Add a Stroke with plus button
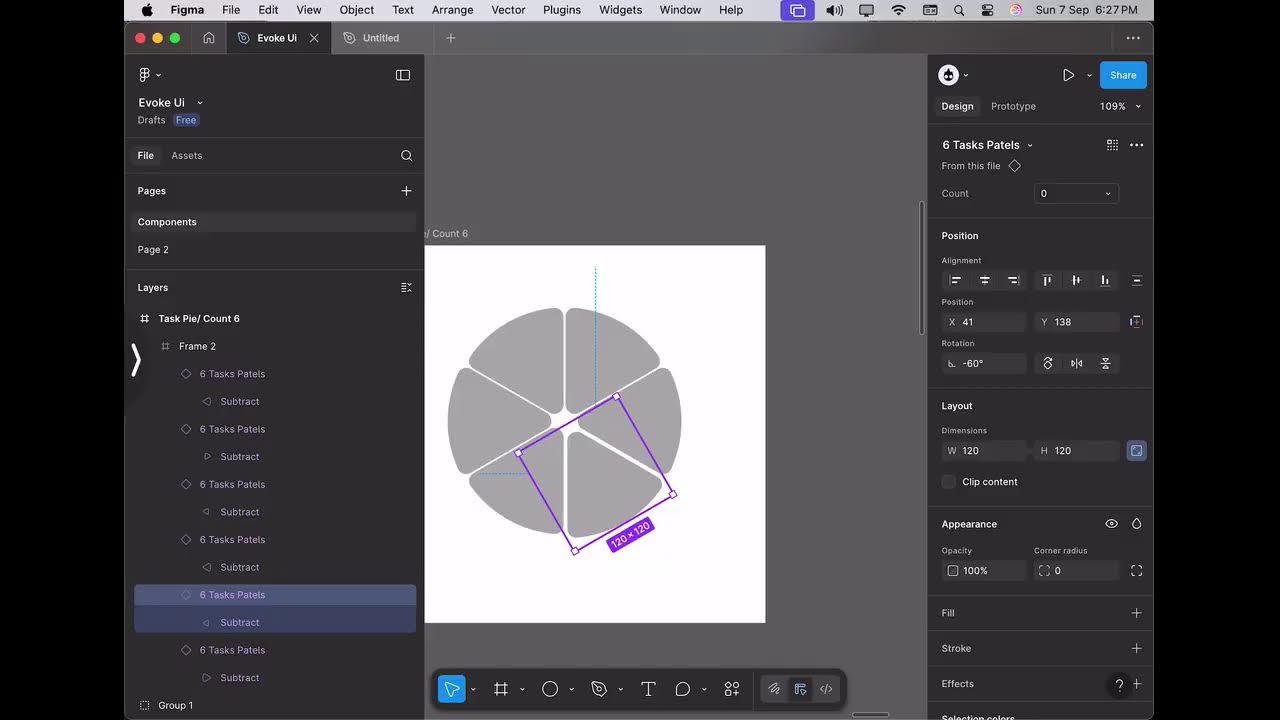1280x720 pixels. 1136,649
